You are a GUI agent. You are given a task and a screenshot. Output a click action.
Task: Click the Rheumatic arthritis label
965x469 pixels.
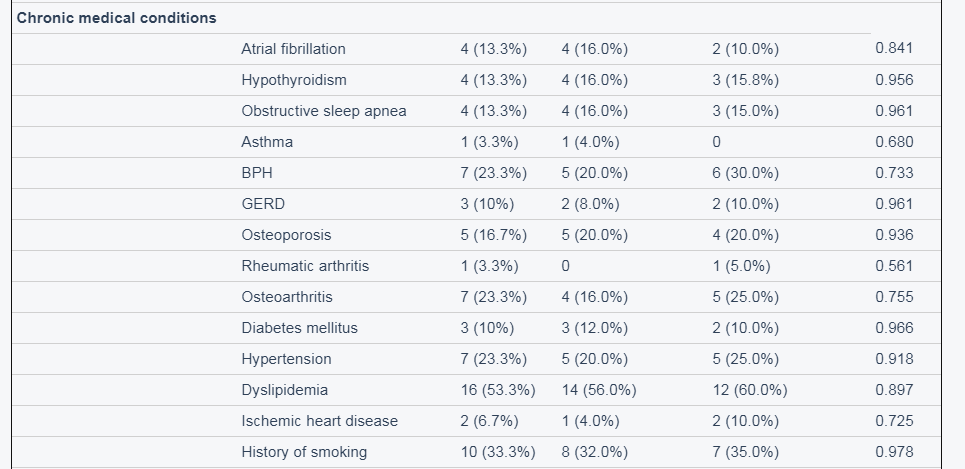[305, 266]
